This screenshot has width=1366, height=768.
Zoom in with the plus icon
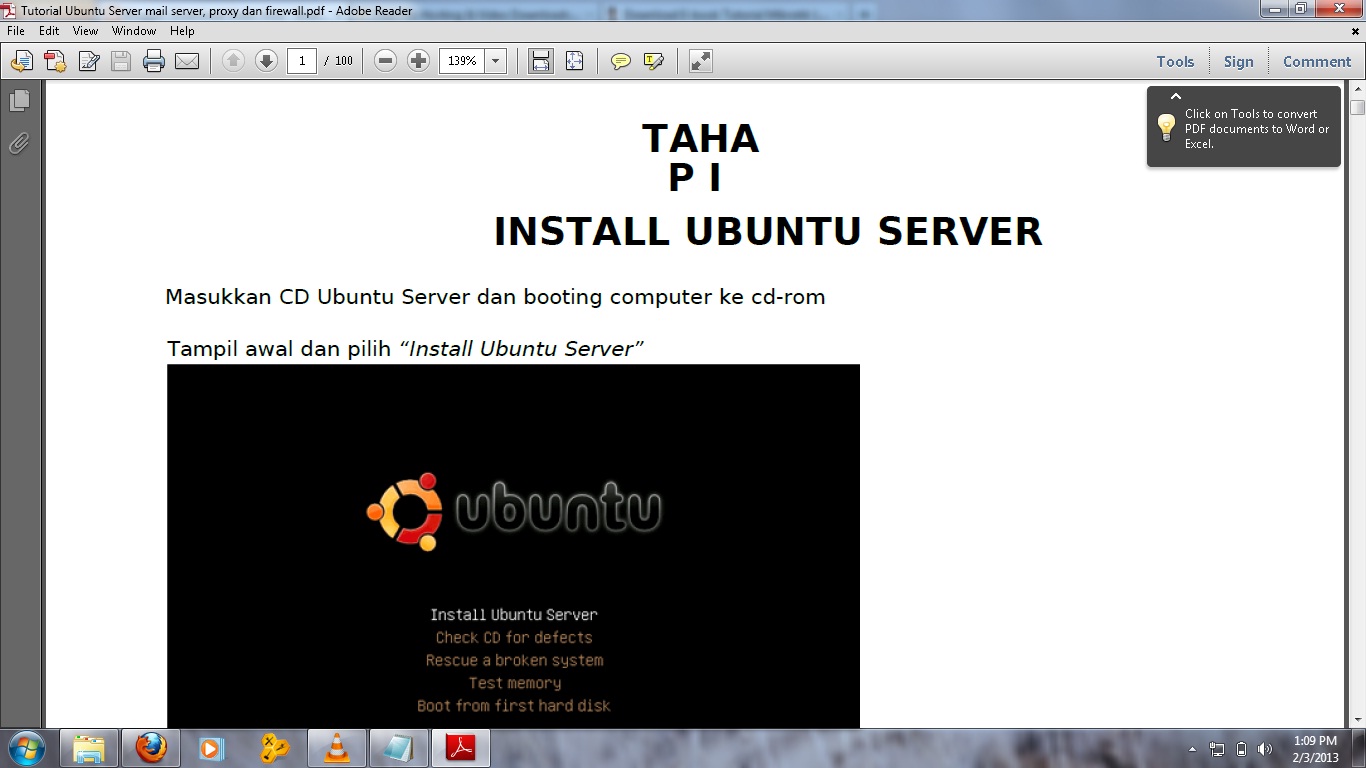(419, 61)
